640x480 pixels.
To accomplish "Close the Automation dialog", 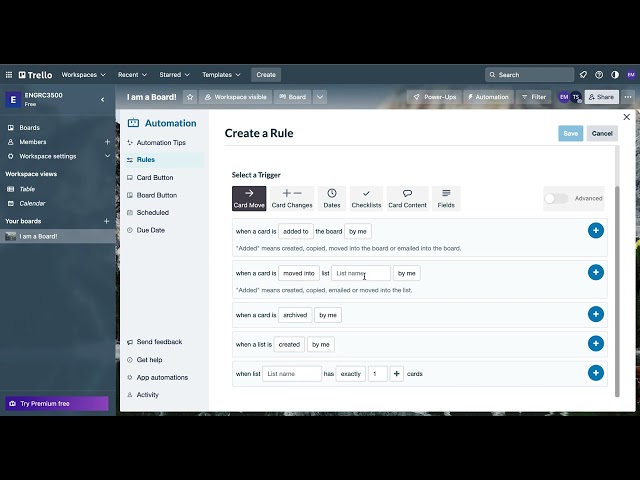I will (627, 117).
